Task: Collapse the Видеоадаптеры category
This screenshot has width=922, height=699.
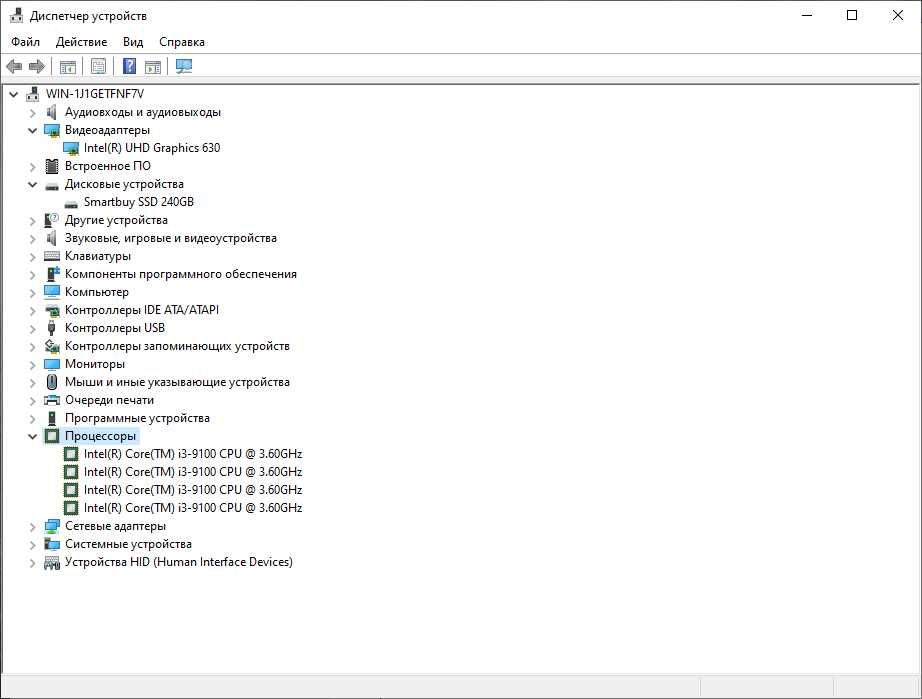Action: click(32, 131)
